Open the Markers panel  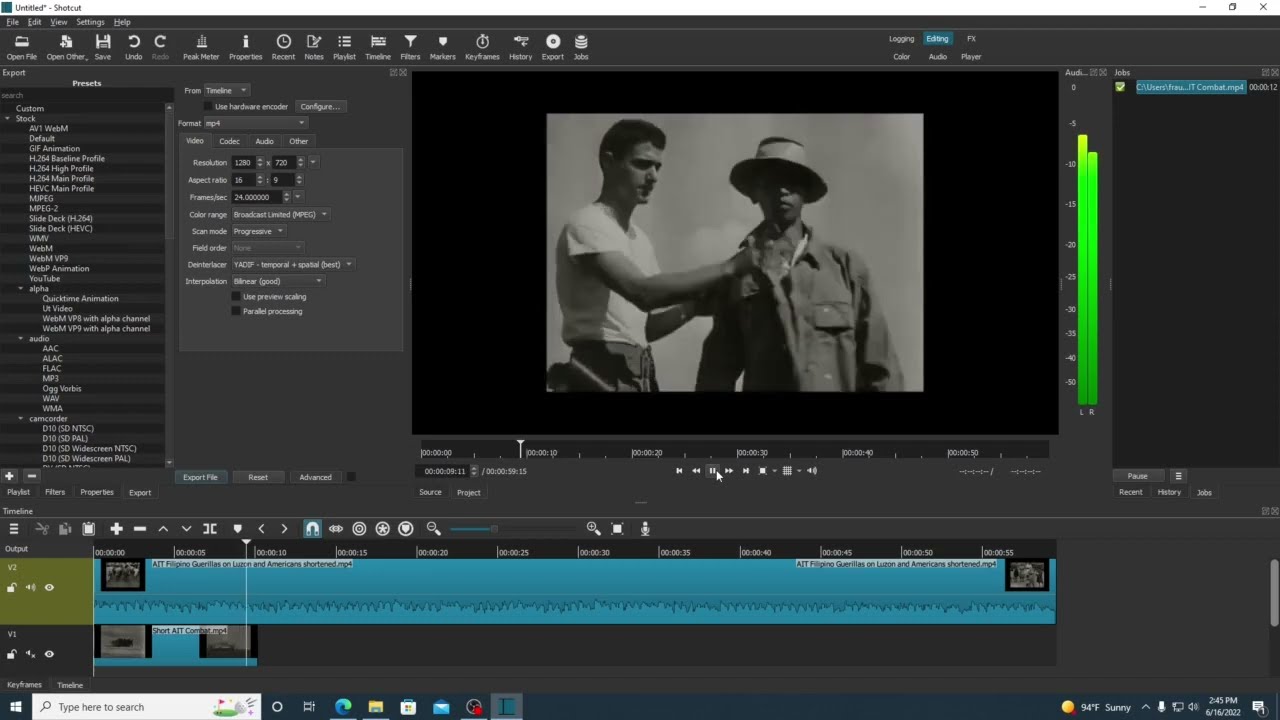click(442, 46)
